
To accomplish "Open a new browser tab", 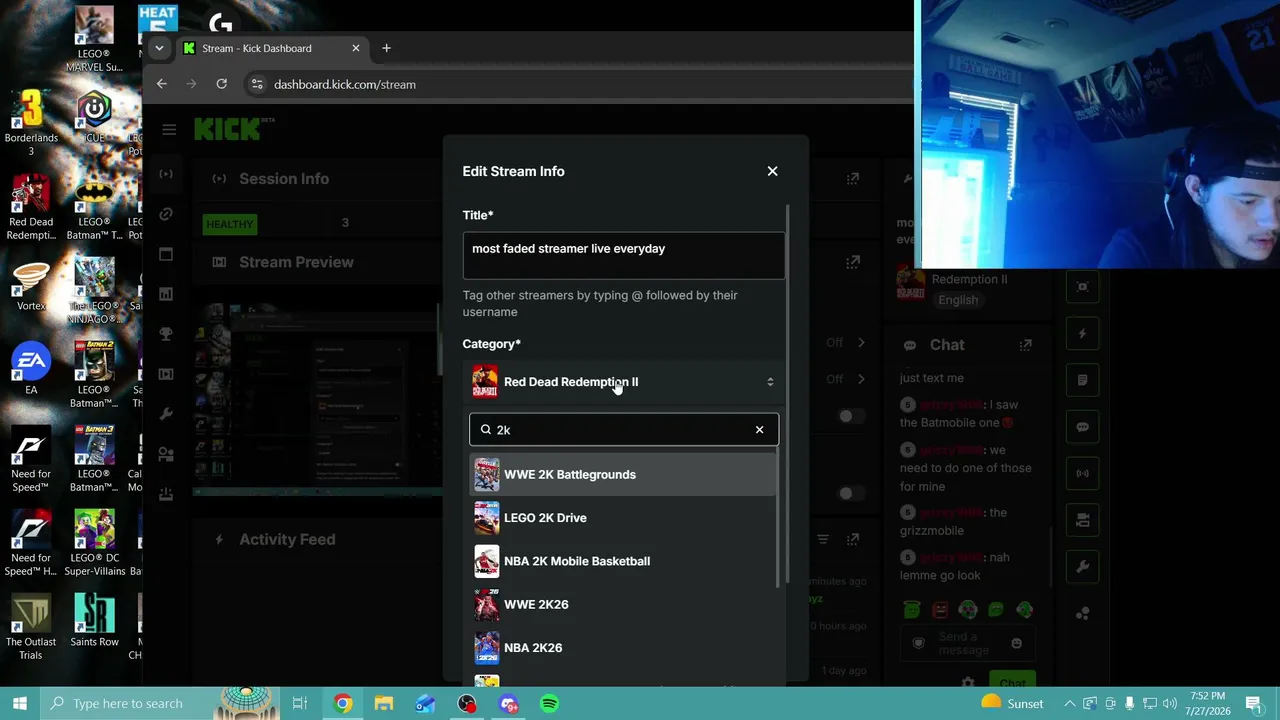I will click(x=386, y=48).
